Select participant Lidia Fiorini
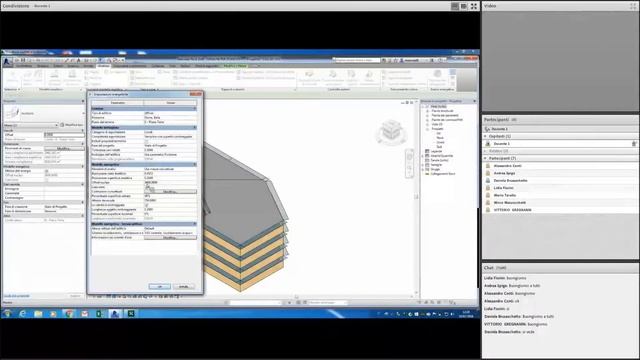Viewport: 640px width, 360px height. coord(504,188)
